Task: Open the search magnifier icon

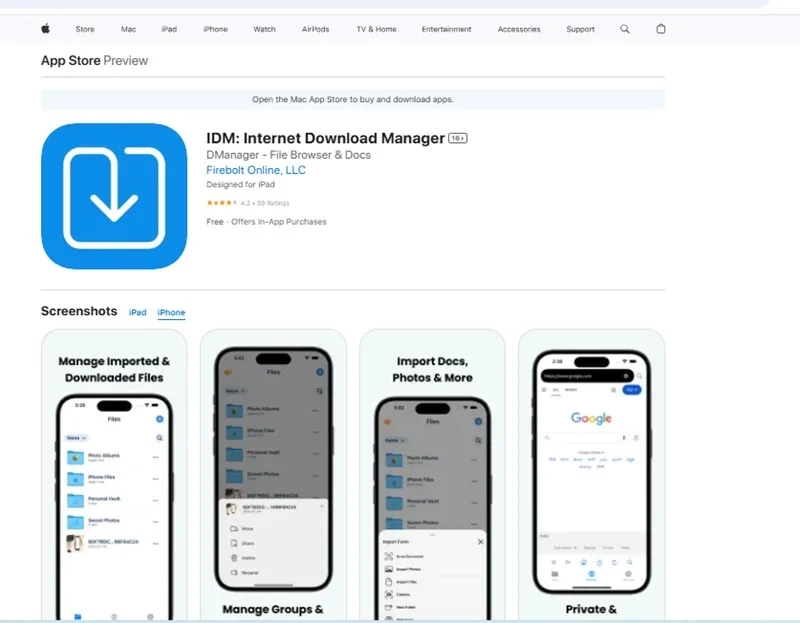Action: pyautogui.click(x=624, y=29)
